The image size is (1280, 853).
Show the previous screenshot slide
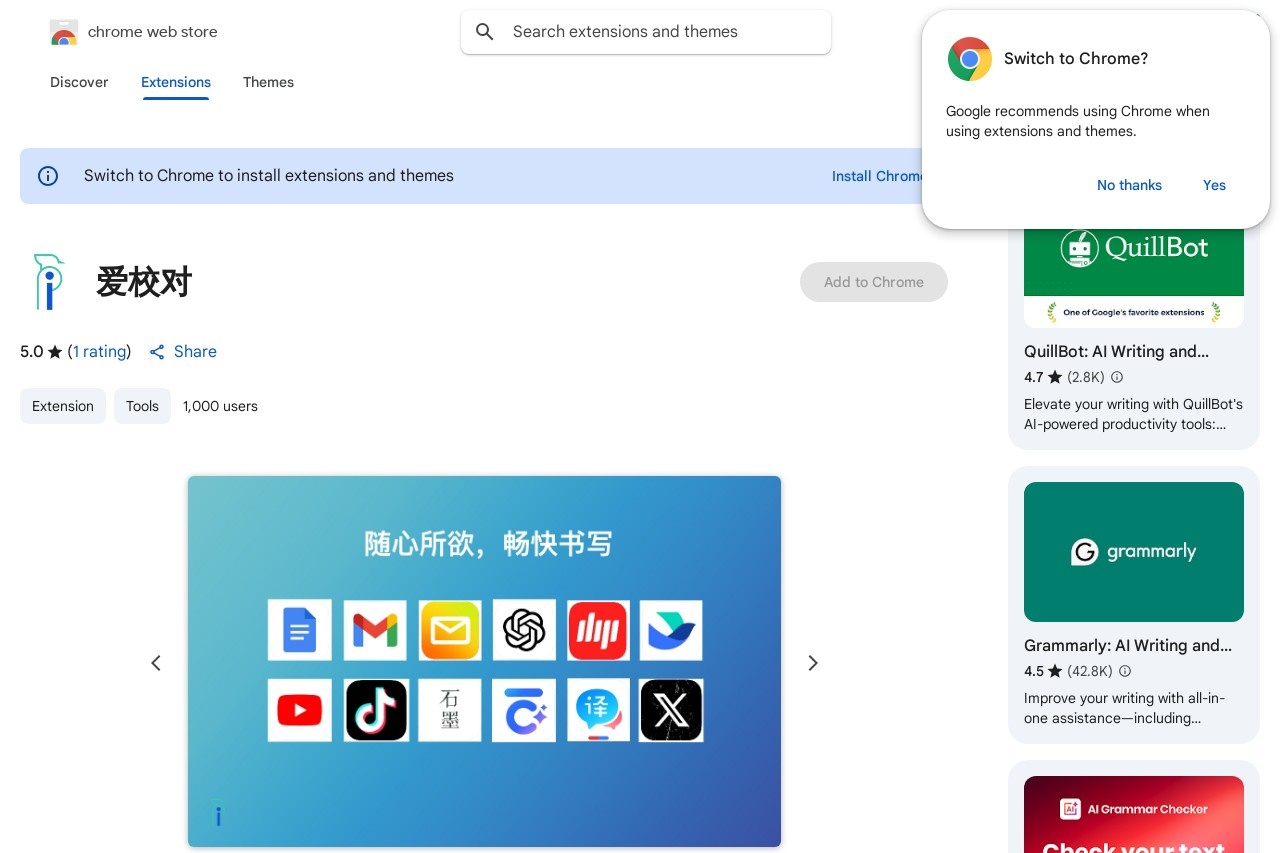tap(156, 663)
